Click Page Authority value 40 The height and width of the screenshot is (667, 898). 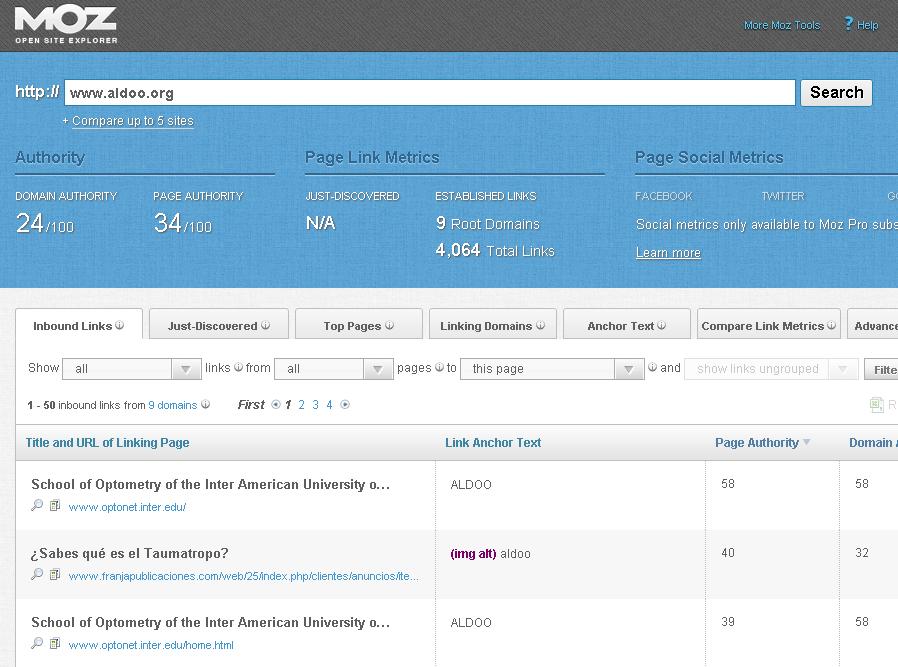coord(728,552)
